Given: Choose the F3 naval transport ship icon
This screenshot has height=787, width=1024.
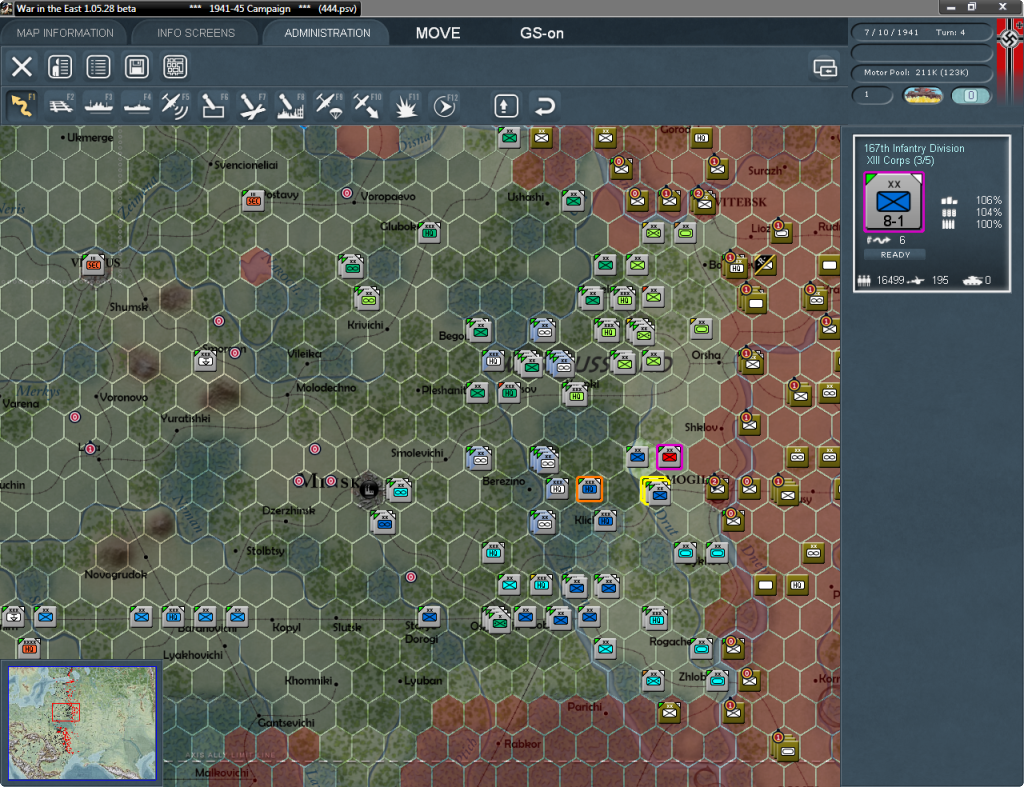Looking at the screenshot, I should click(99, 105).
